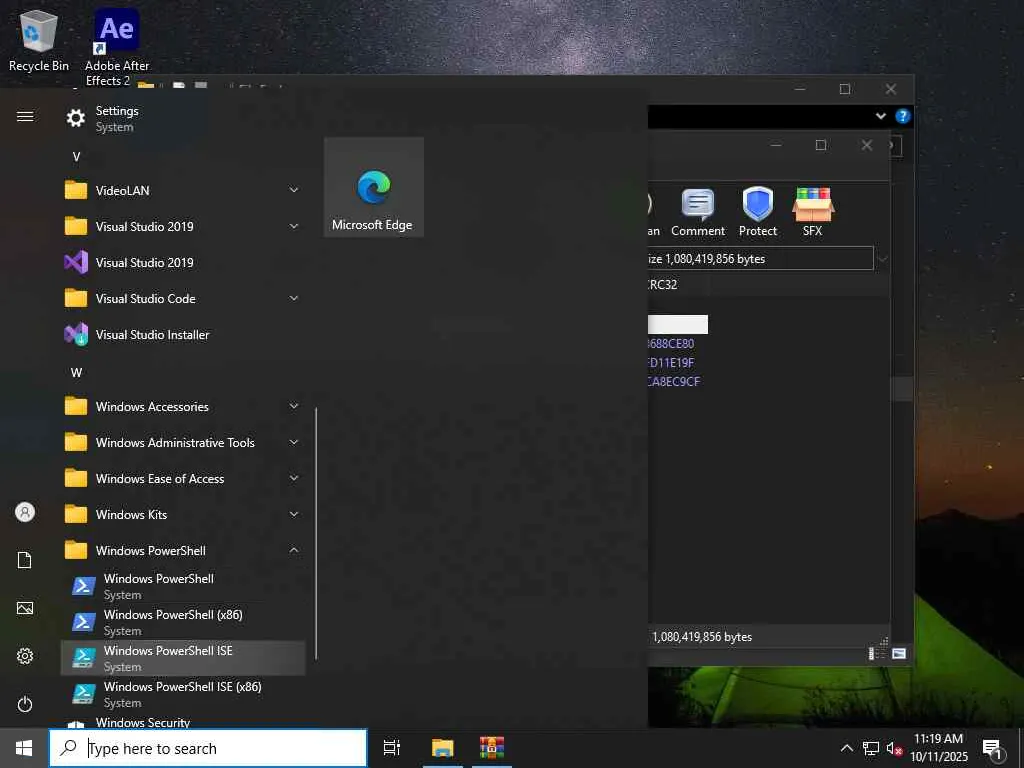Focus the taskbar search box
This screenshot has height=768, width=1024.
click(x=208, y=748)
